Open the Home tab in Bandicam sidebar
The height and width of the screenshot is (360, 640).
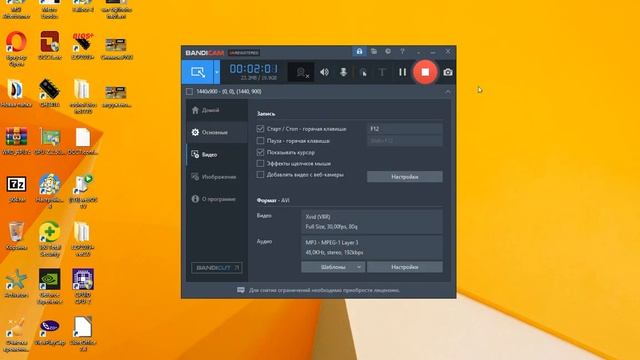coord(217,110)
